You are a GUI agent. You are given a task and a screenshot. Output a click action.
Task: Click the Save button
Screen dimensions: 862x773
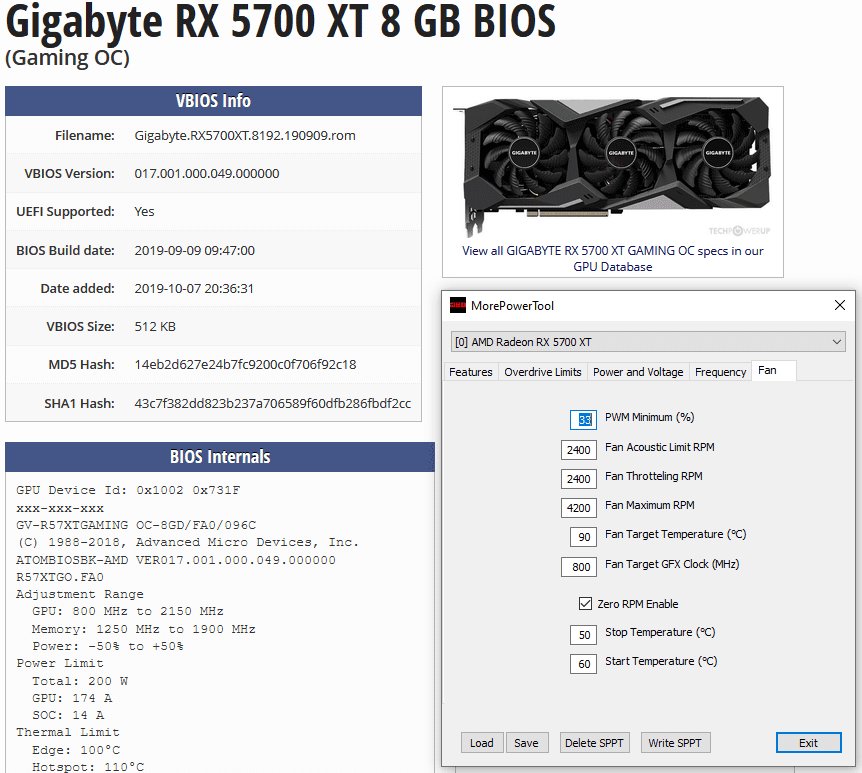(526, 743)
